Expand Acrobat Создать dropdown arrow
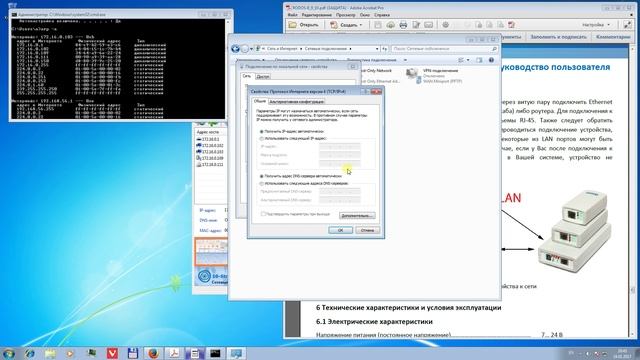This screenshot has height=360, width=640. pos(361,25)
